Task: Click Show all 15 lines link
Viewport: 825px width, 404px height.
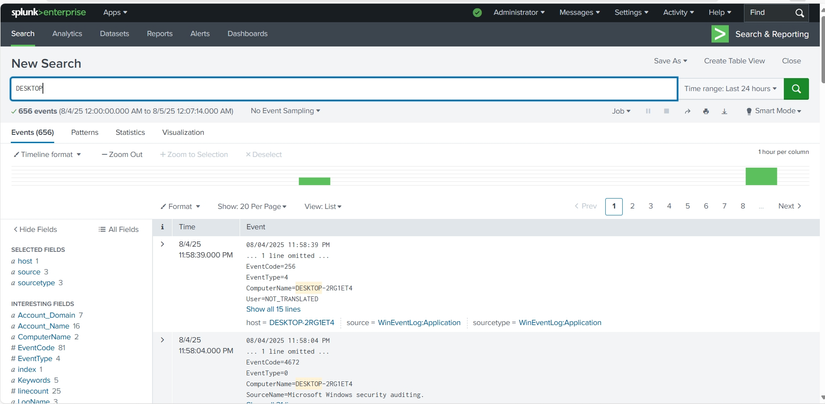Action: point(273,309)
